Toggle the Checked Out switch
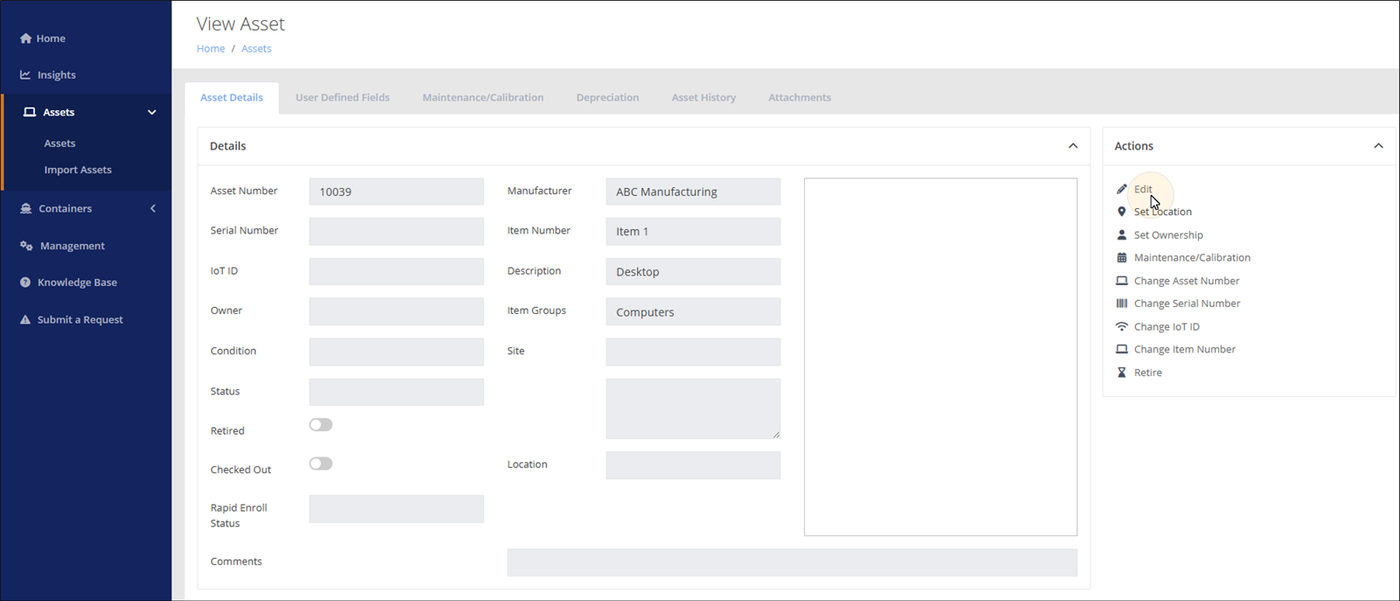 tap(321, 464)
